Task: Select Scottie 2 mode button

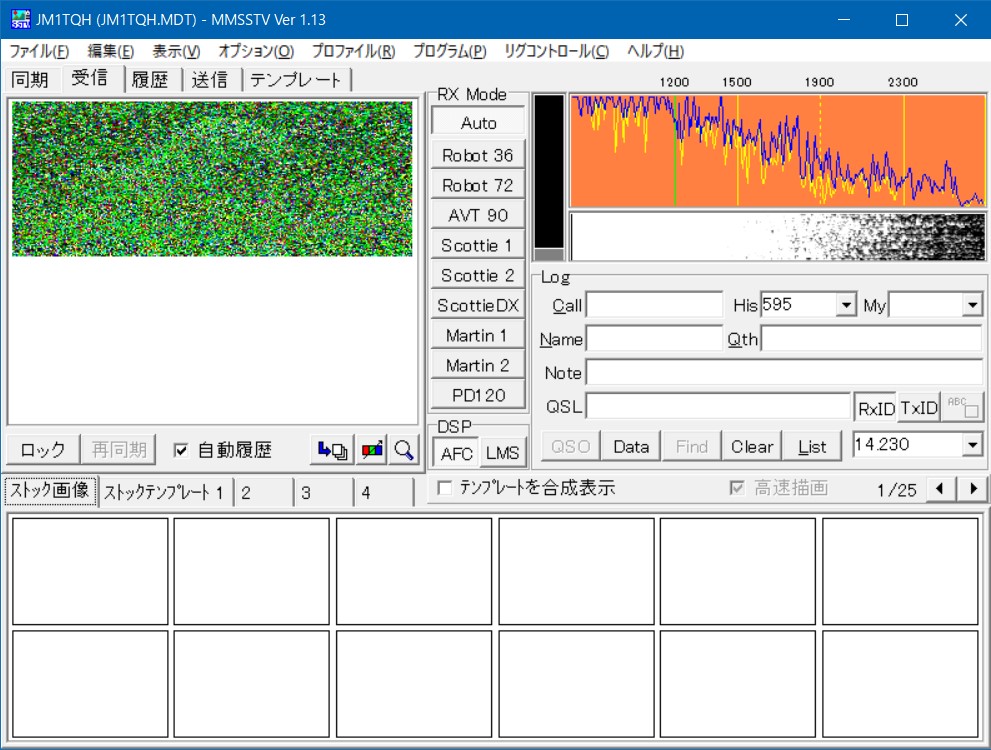Action: [478, 275]
